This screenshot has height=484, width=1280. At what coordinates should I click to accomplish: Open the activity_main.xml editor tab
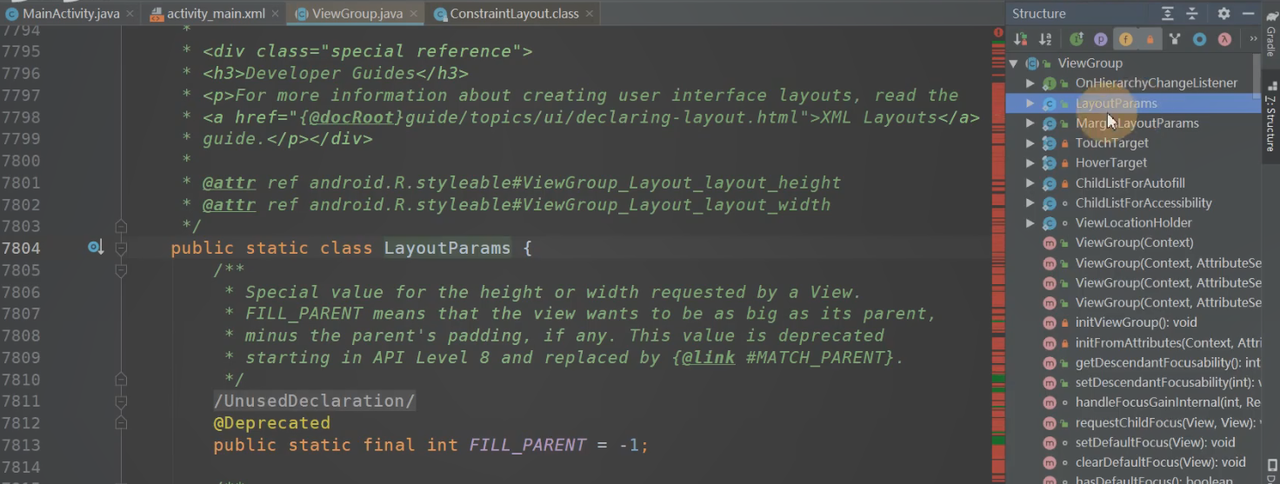[x=208, y=14]
